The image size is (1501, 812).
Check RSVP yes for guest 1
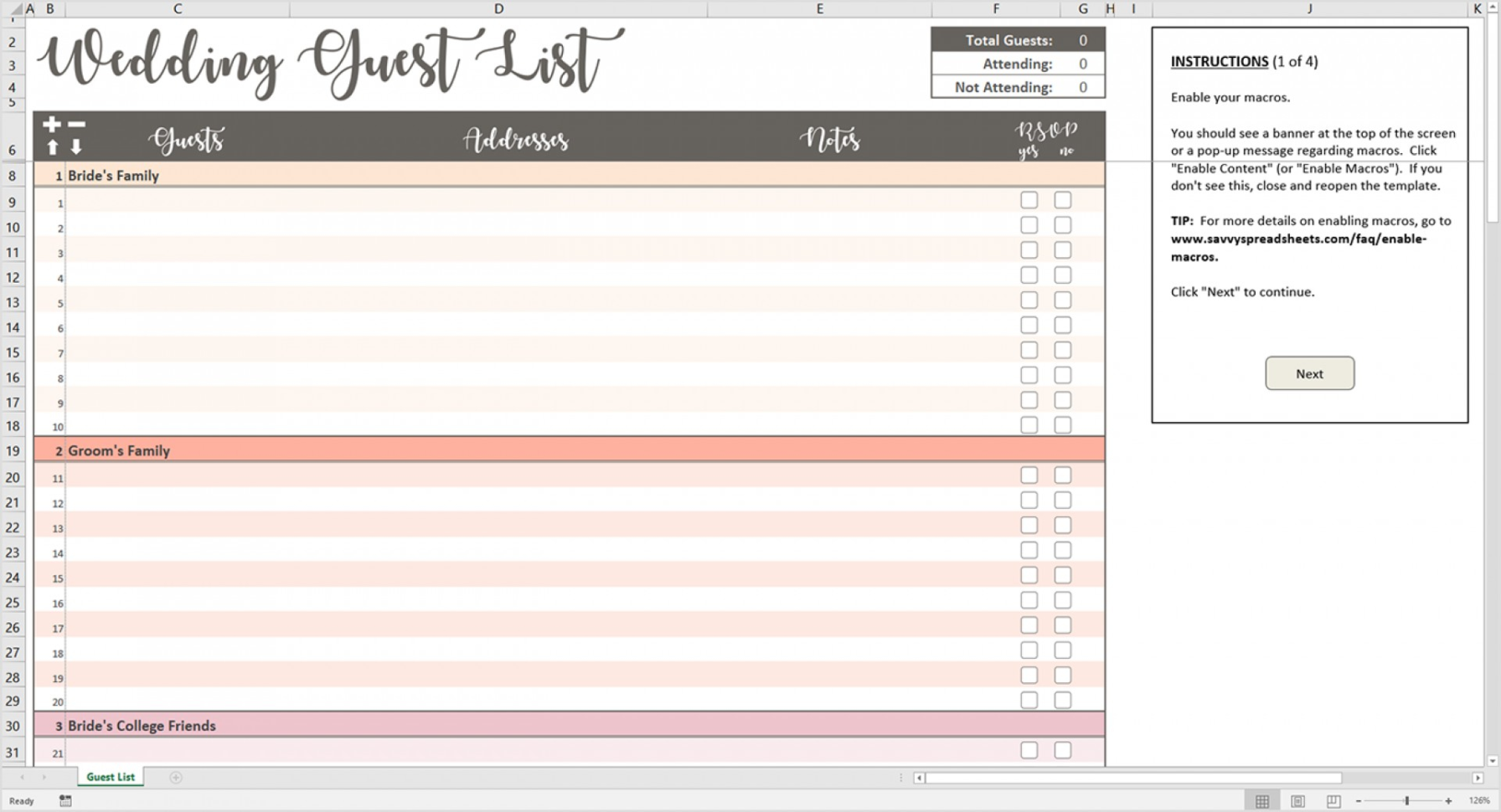point(1029,199)
